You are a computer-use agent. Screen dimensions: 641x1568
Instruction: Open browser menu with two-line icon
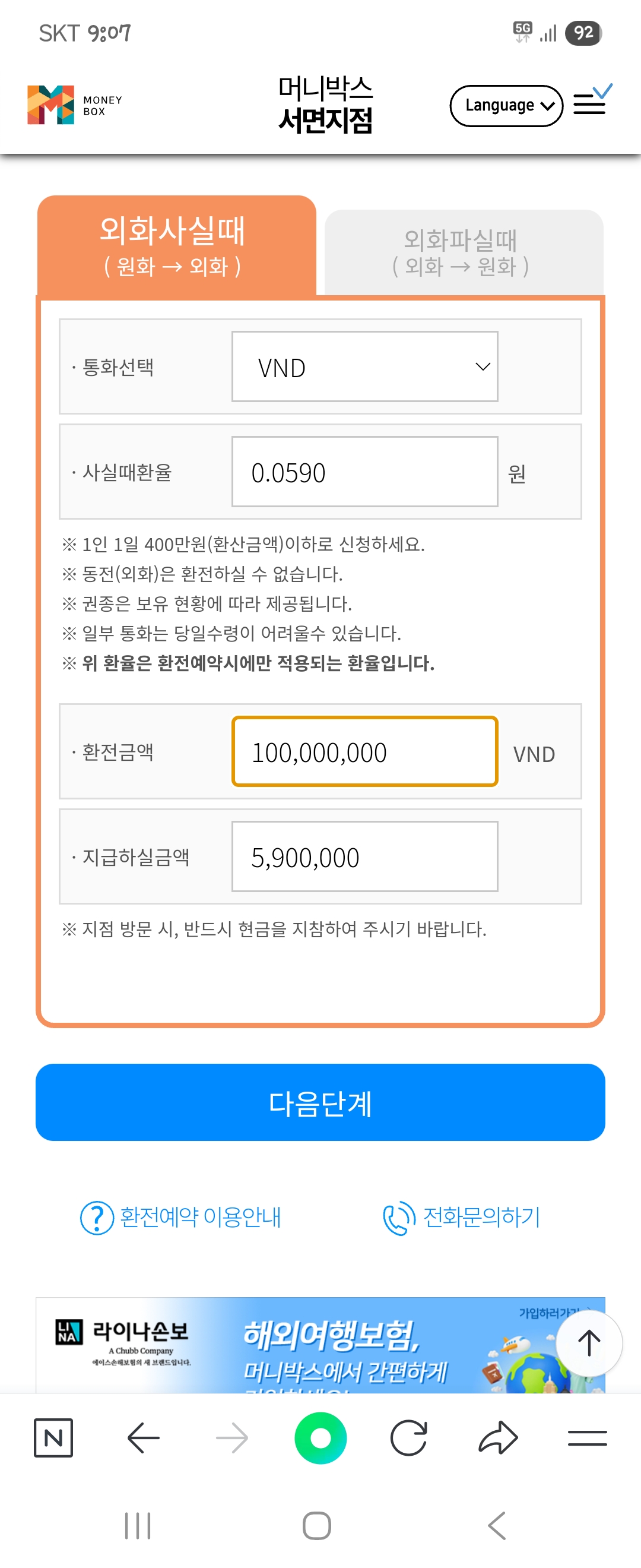pyautogui.click(x=587, y=1438)
